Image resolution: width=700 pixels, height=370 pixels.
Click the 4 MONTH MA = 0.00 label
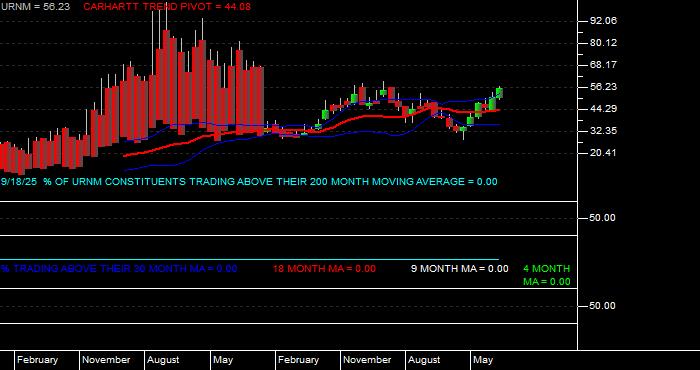(547, 275)
